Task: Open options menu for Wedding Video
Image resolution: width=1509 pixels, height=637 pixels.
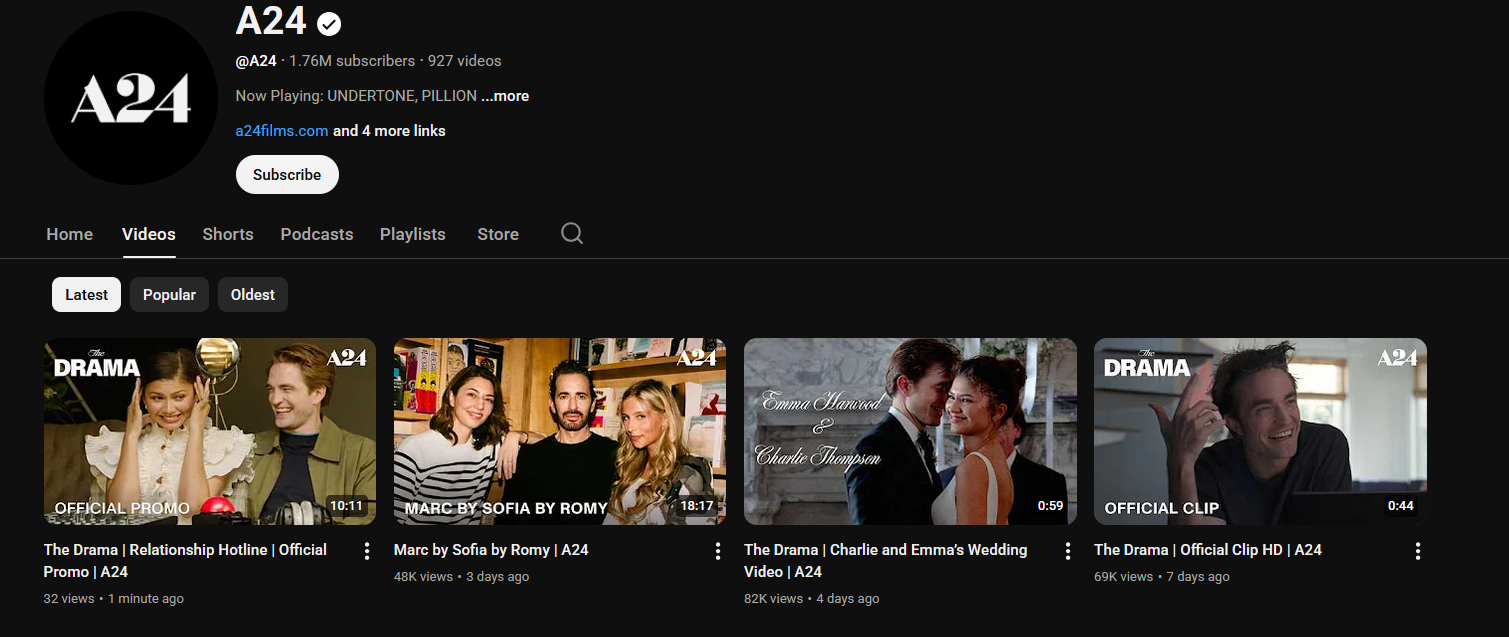Action: [x=1068, y=551]
